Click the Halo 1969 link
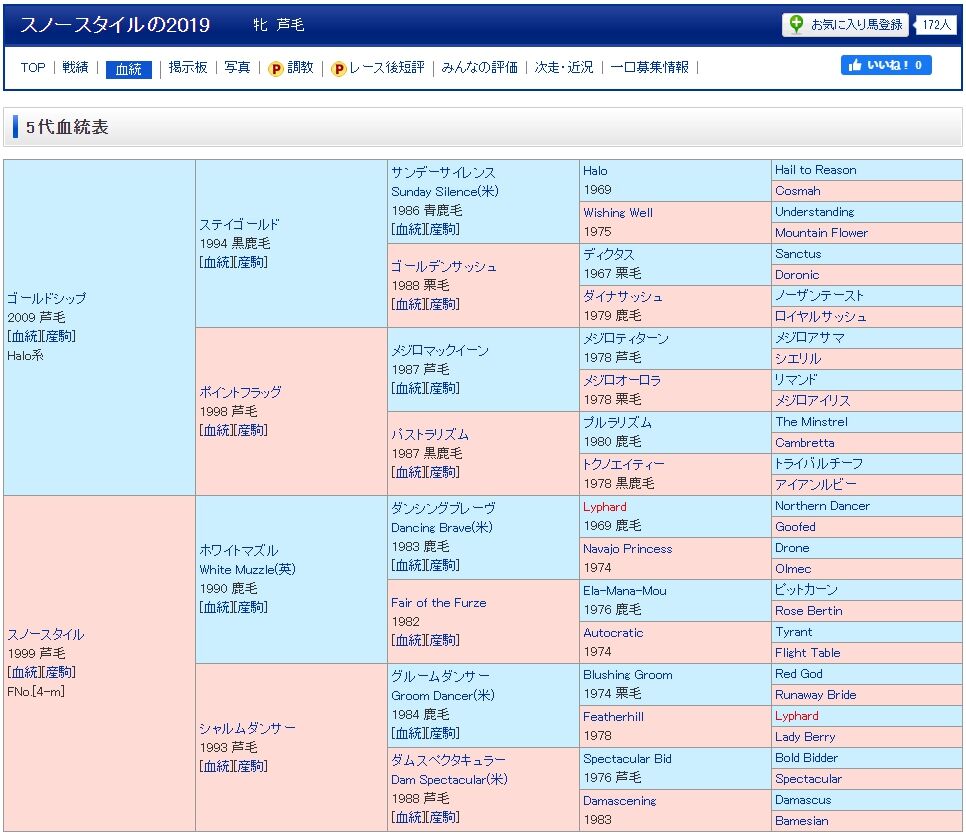 [595, 171]
